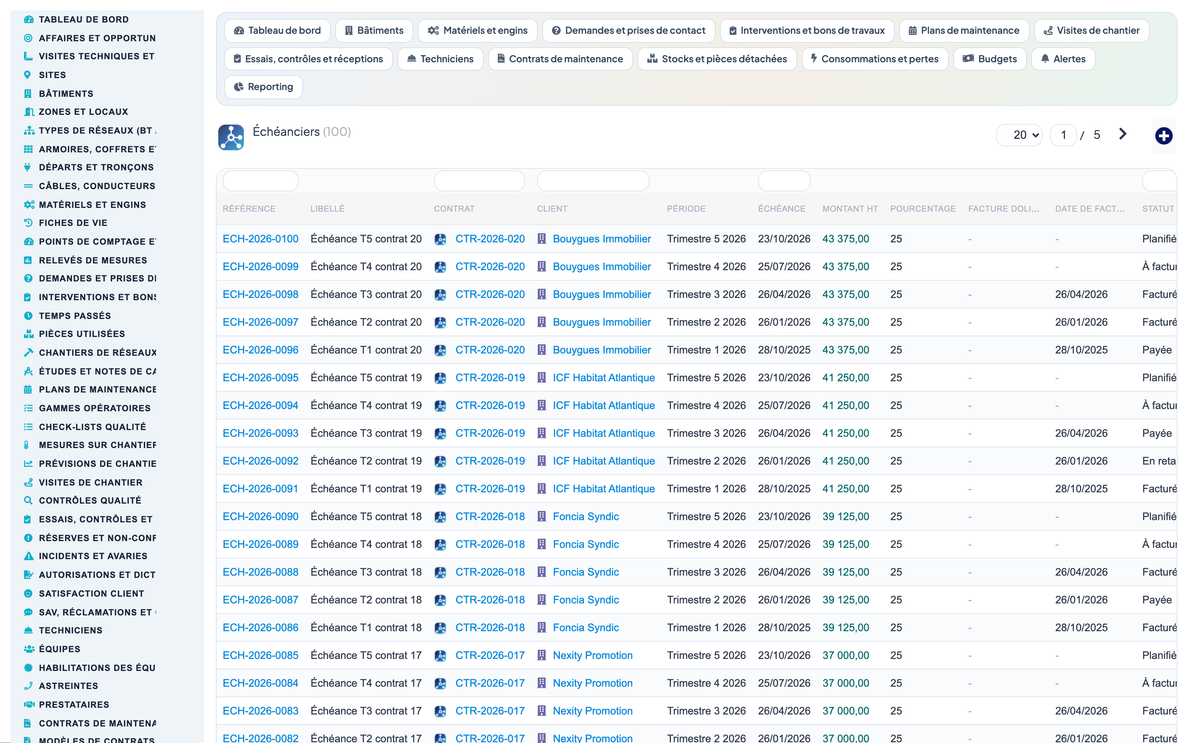The image size is (1200, 743).
Task: Click amount 39 125,00 in ECH-2026-0088 row
Action: pos(846,573)
